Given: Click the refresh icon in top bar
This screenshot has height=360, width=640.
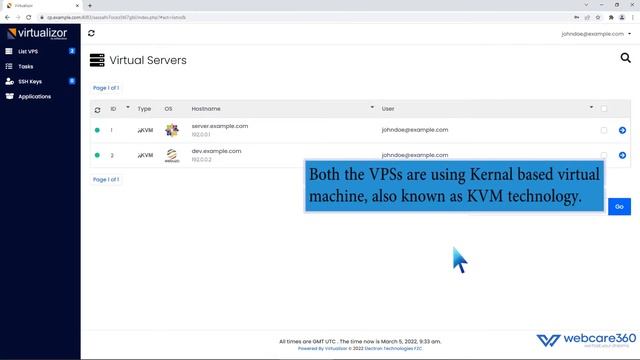Looking at the screenshot, I should pos(91,33).
